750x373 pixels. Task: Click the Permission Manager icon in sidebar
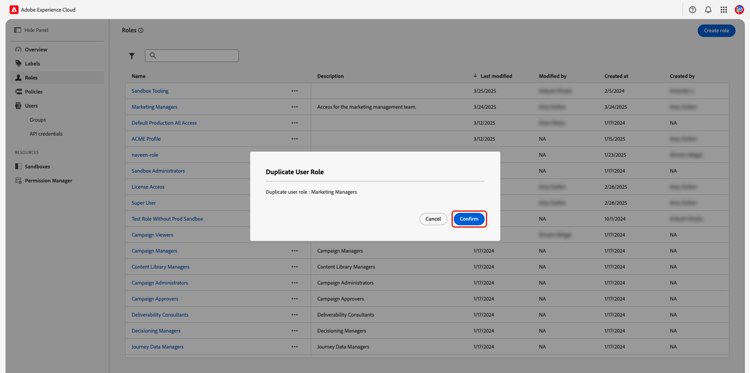(x=18, y=181)
